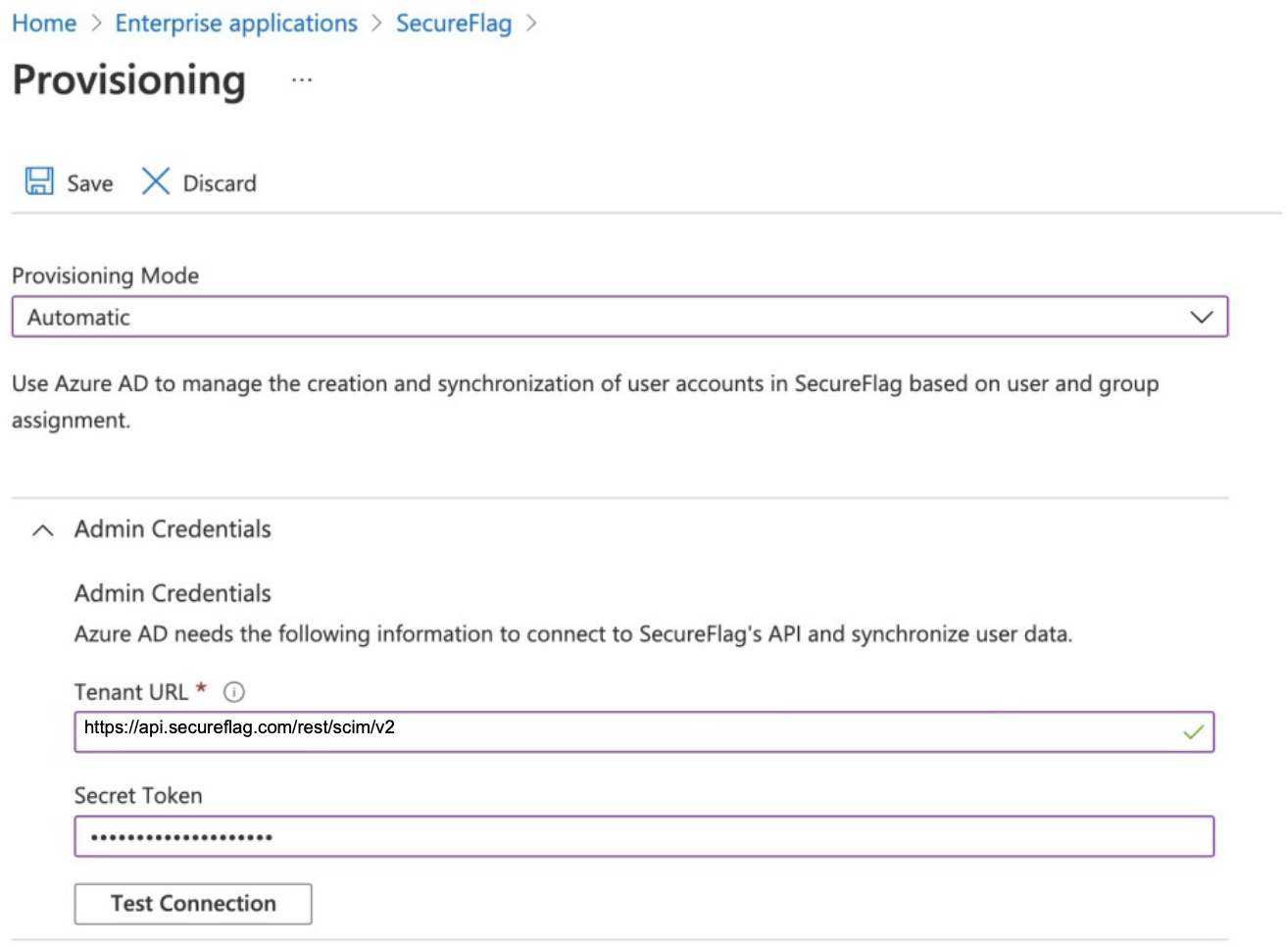
Task: Click the Tenant URL label
Action: click(131, 692)
